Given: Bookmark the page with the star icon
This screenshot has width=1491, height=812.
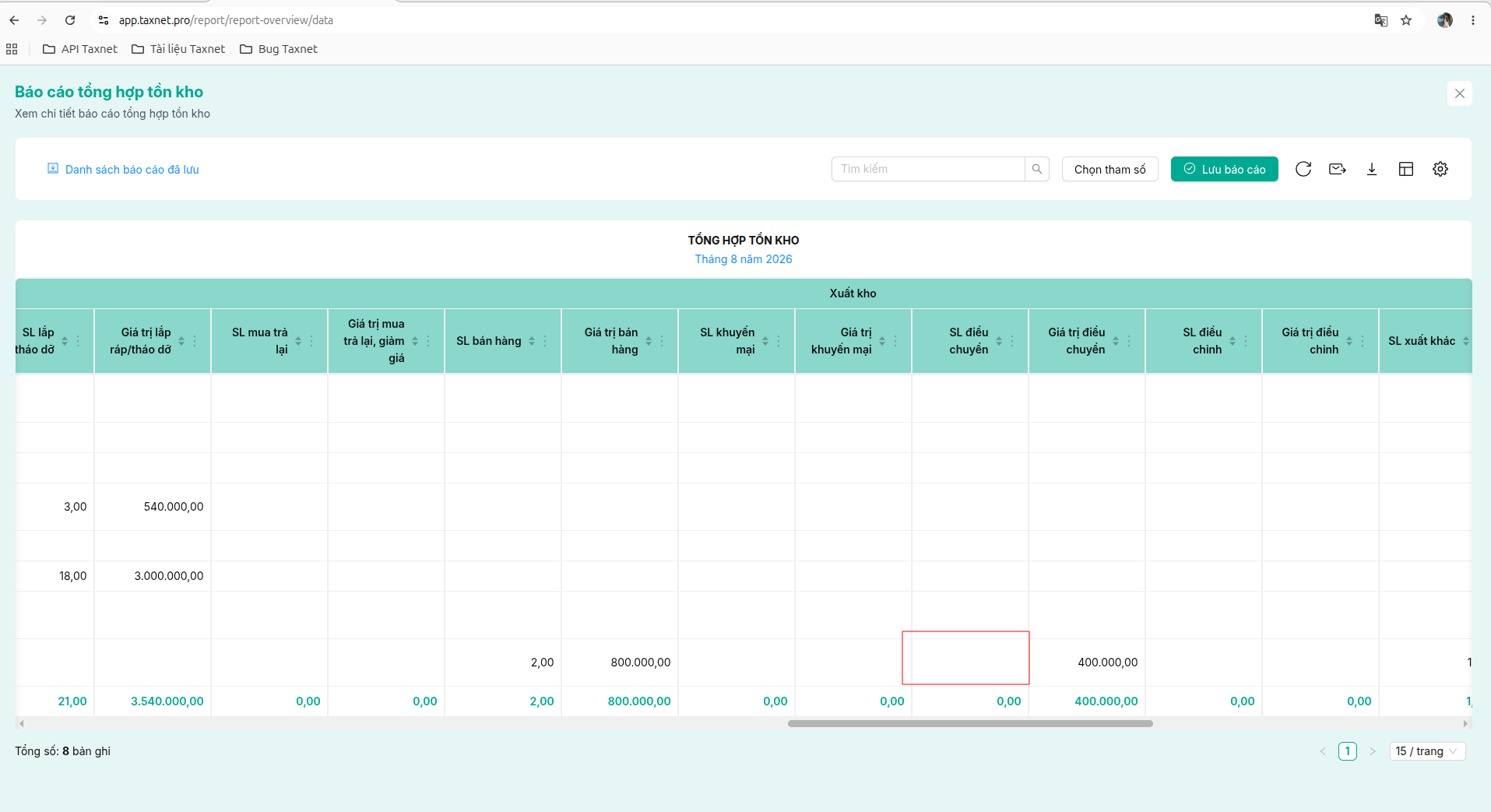Looking at the screenshot, I should click(1406, 20).
